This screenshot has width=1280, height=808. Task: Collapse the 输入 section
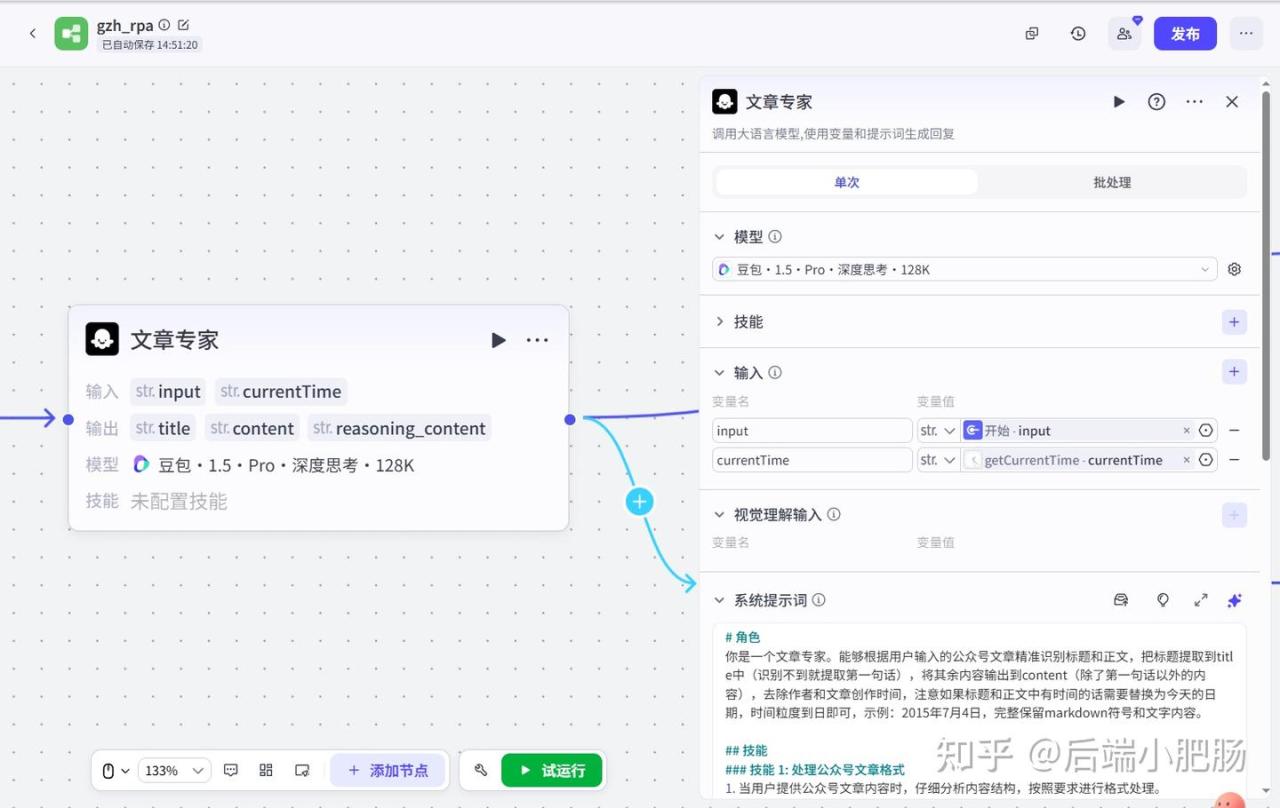tap(719, 373)
